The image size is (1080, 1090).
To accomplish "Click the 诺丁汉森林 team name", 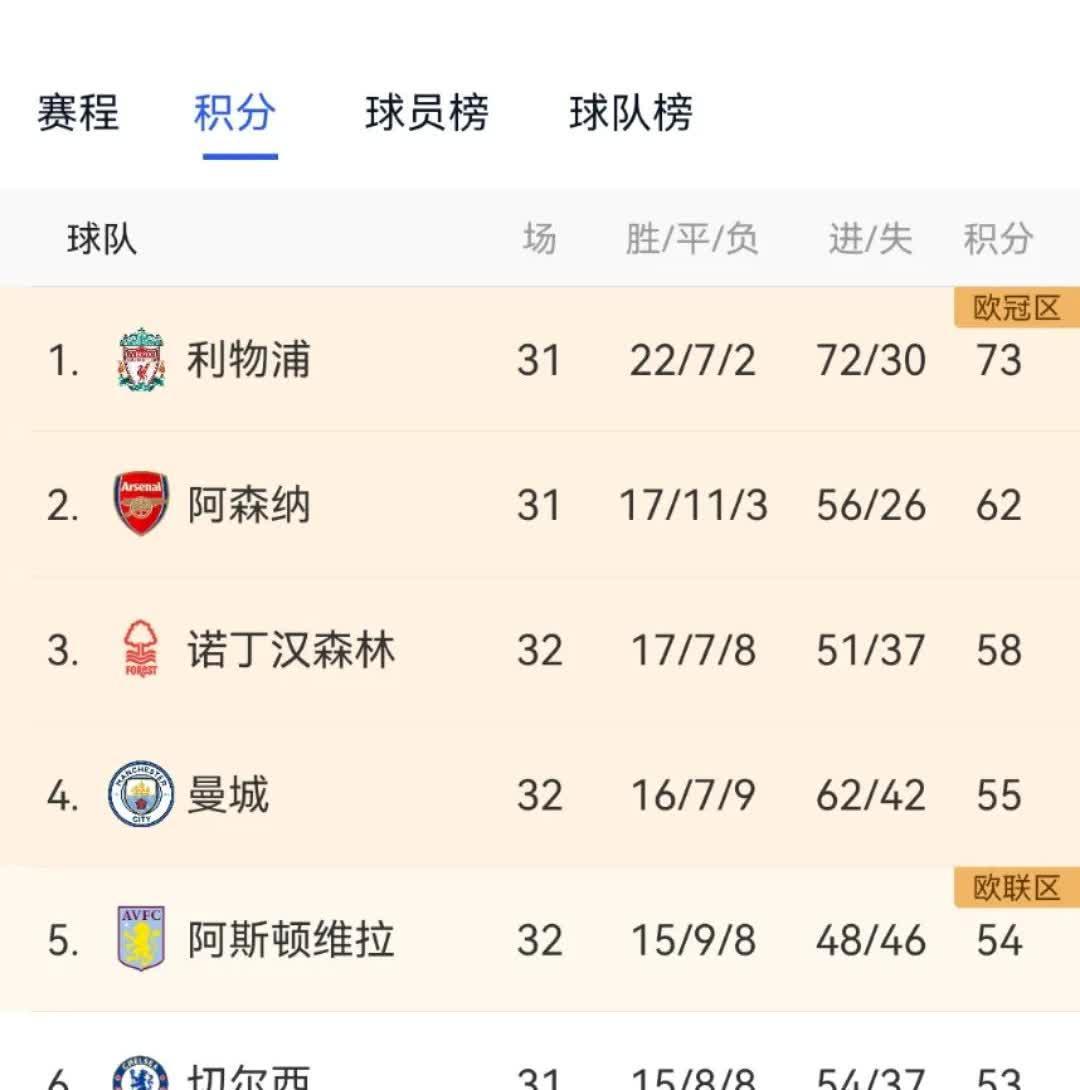I will point(290,650).
